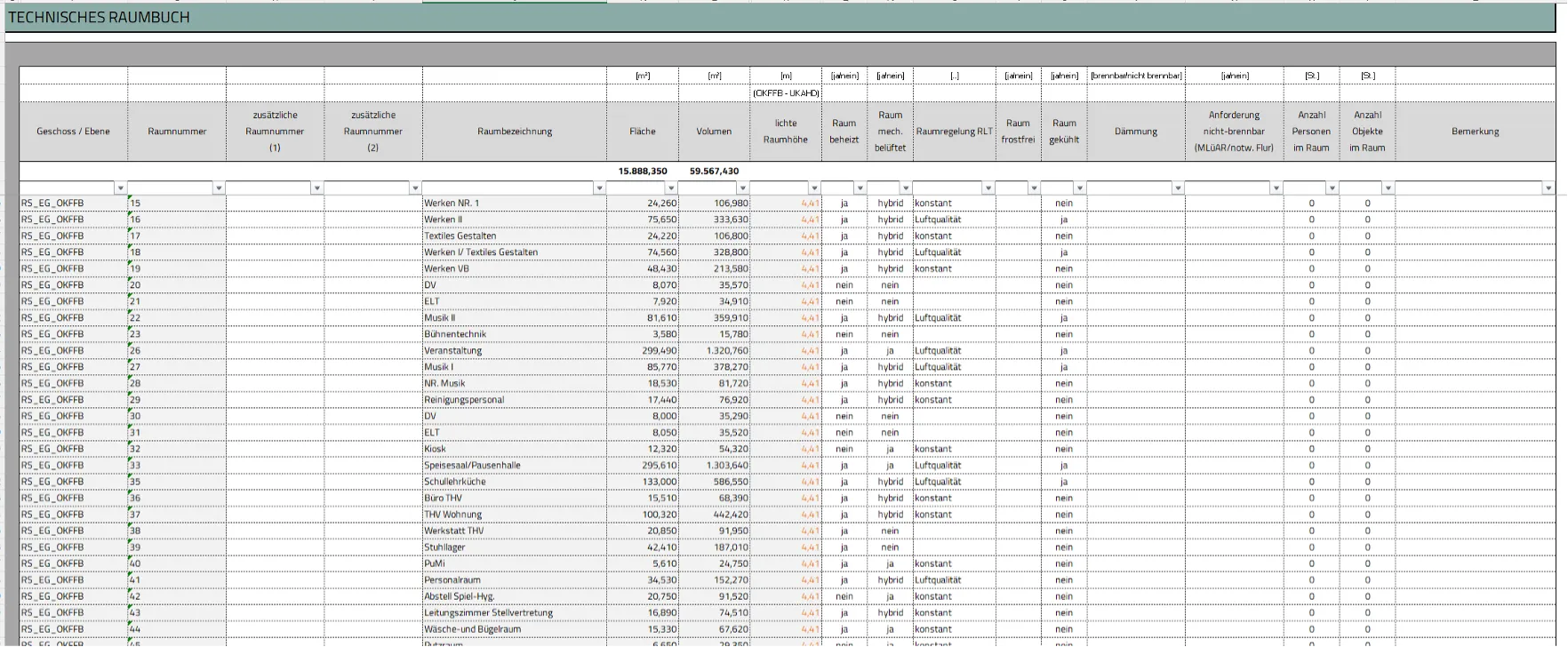Open the Volumen column filter arrow
1568x647 pixels.
pos(742,188)
